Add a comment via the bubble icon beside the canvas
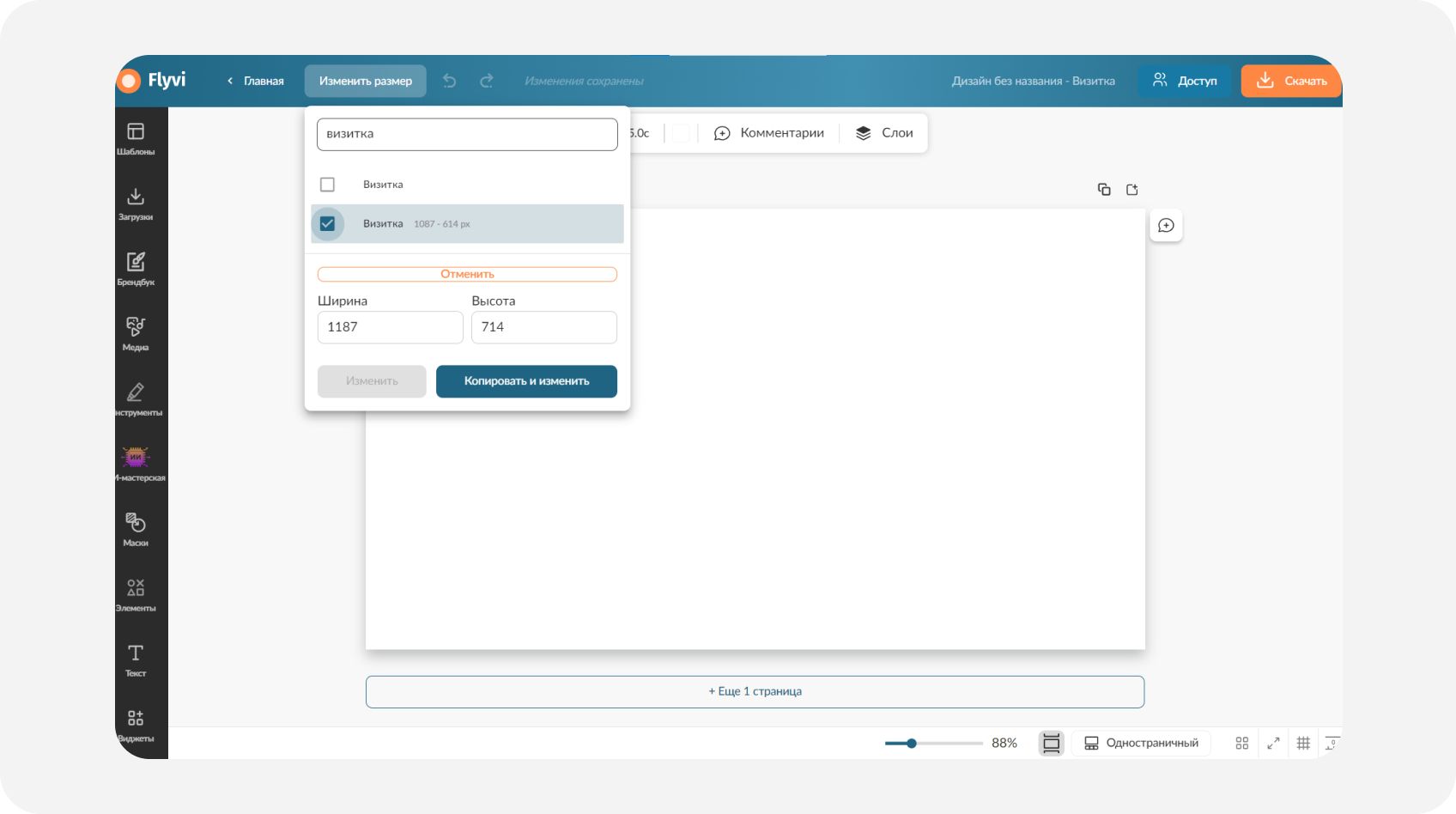 tap(1166, 225)
